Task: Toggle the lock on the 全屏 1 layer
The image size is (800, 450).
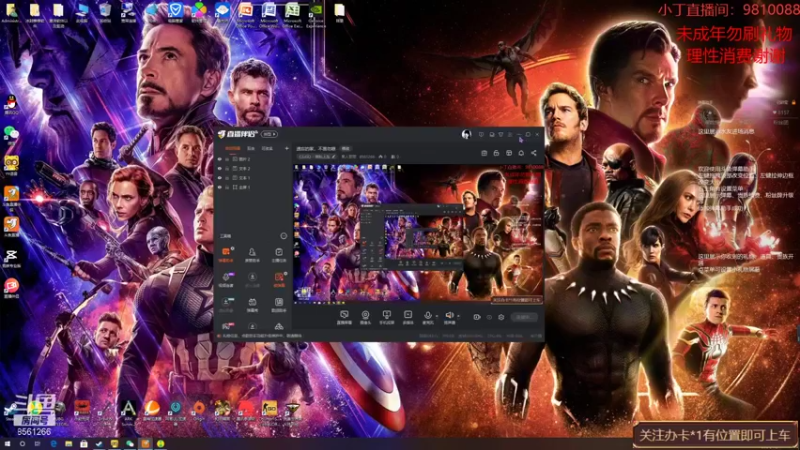Action: [227, 187]
